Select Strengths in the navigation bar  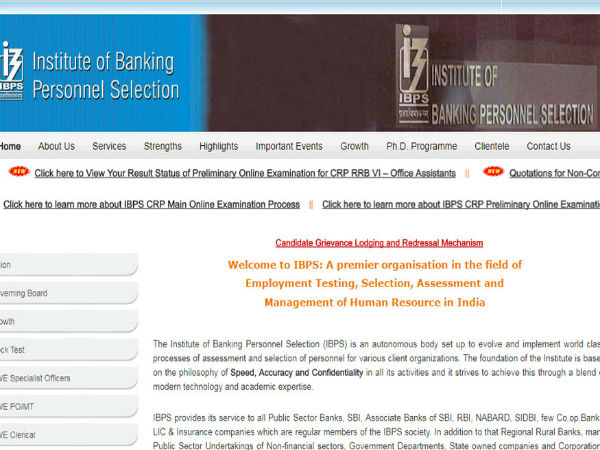pos(163,146)
